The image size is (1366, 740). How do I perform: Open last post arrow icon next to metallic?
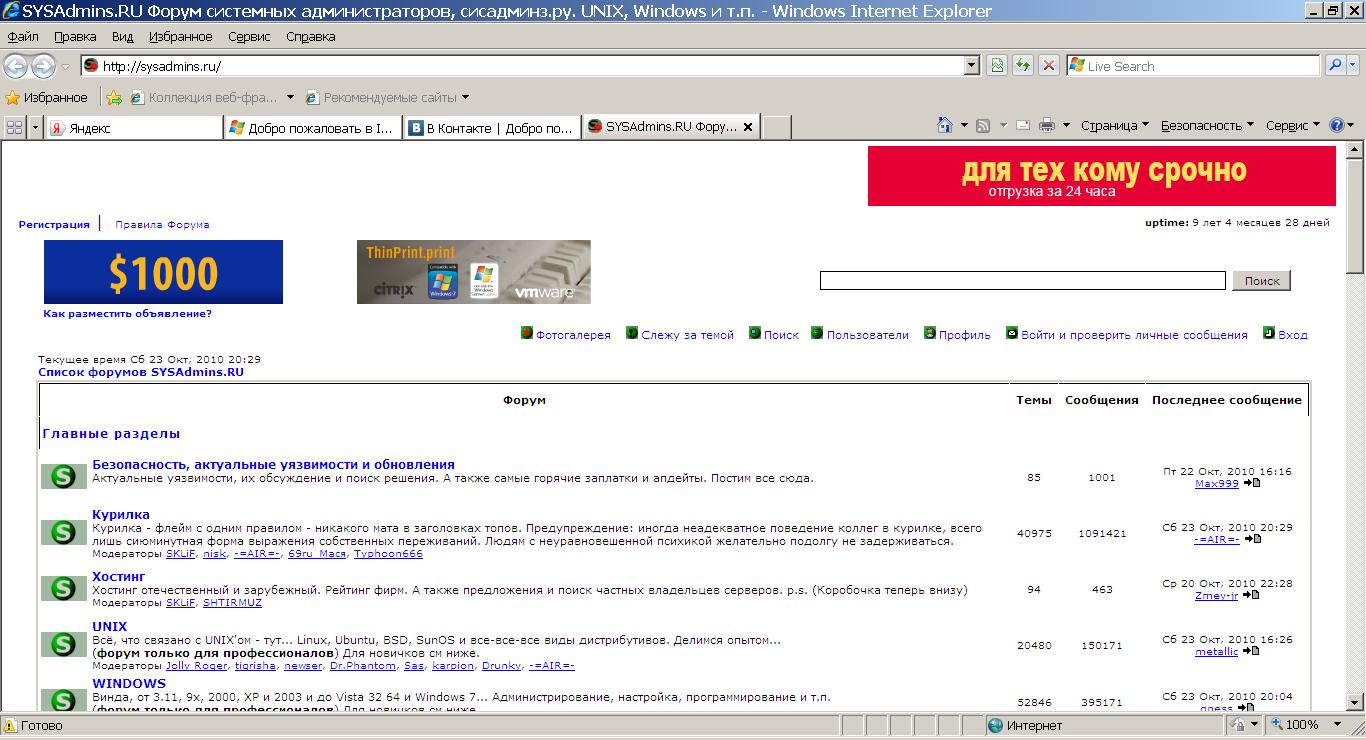coord(1250,651)
